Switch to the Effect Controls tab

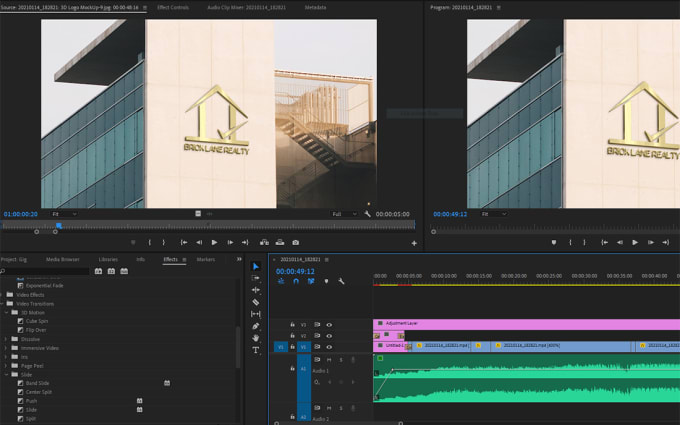point(173,7)
